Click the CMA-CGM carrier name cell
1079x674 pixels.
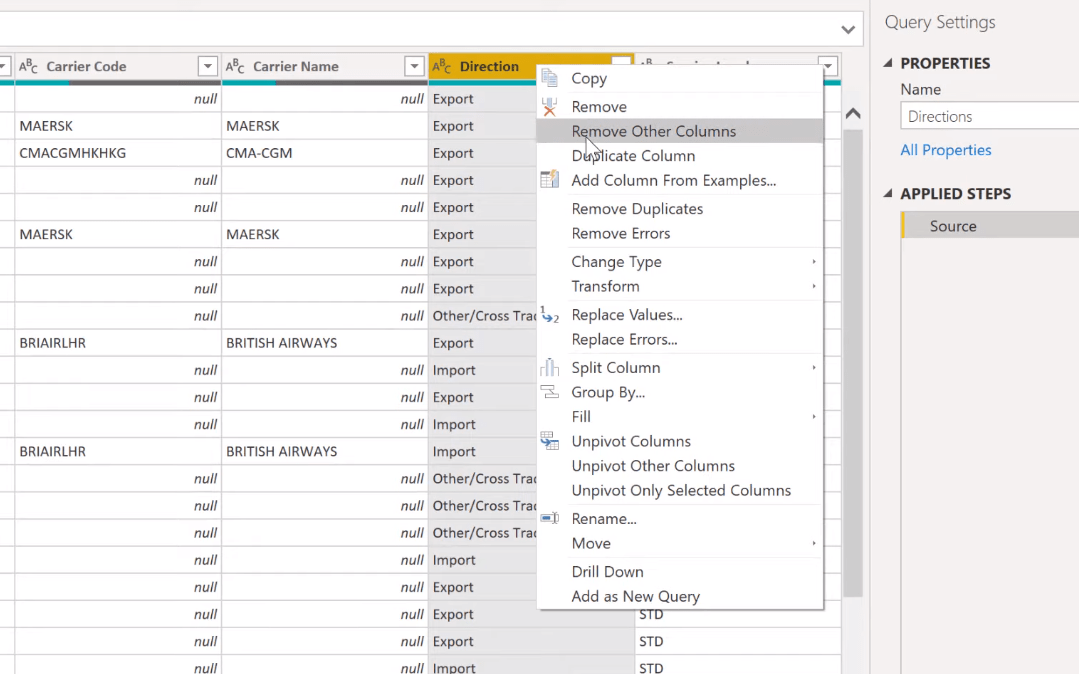pos(324,153)
